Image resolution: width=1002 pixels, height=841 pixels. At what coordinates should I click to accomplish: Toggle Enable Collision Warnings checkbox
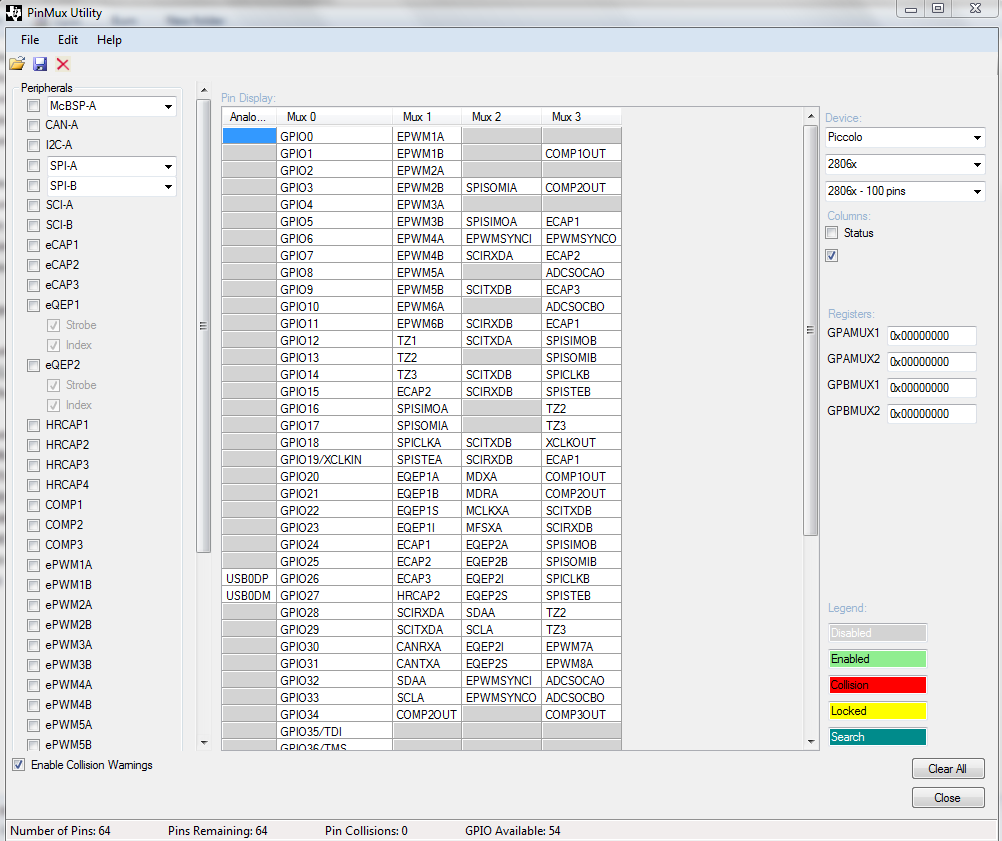click(x=19, y=765)
